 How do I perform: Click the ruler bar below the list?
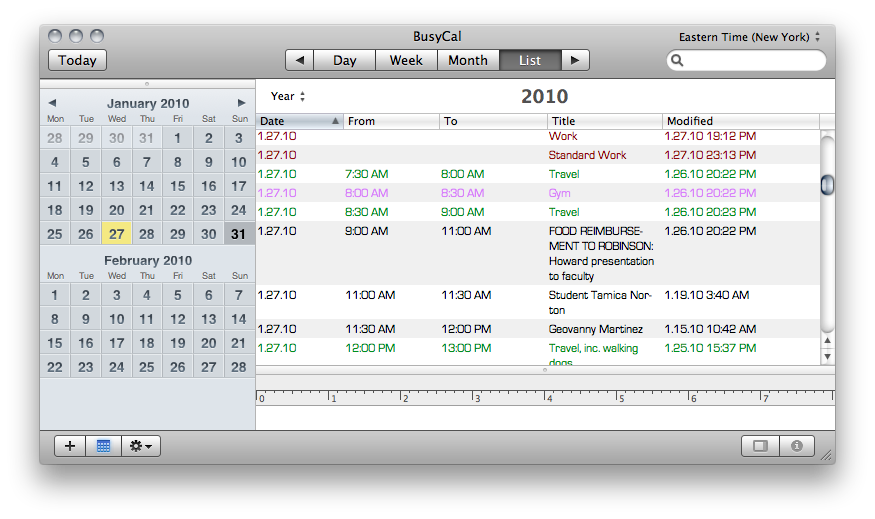[x=545, y=397]
